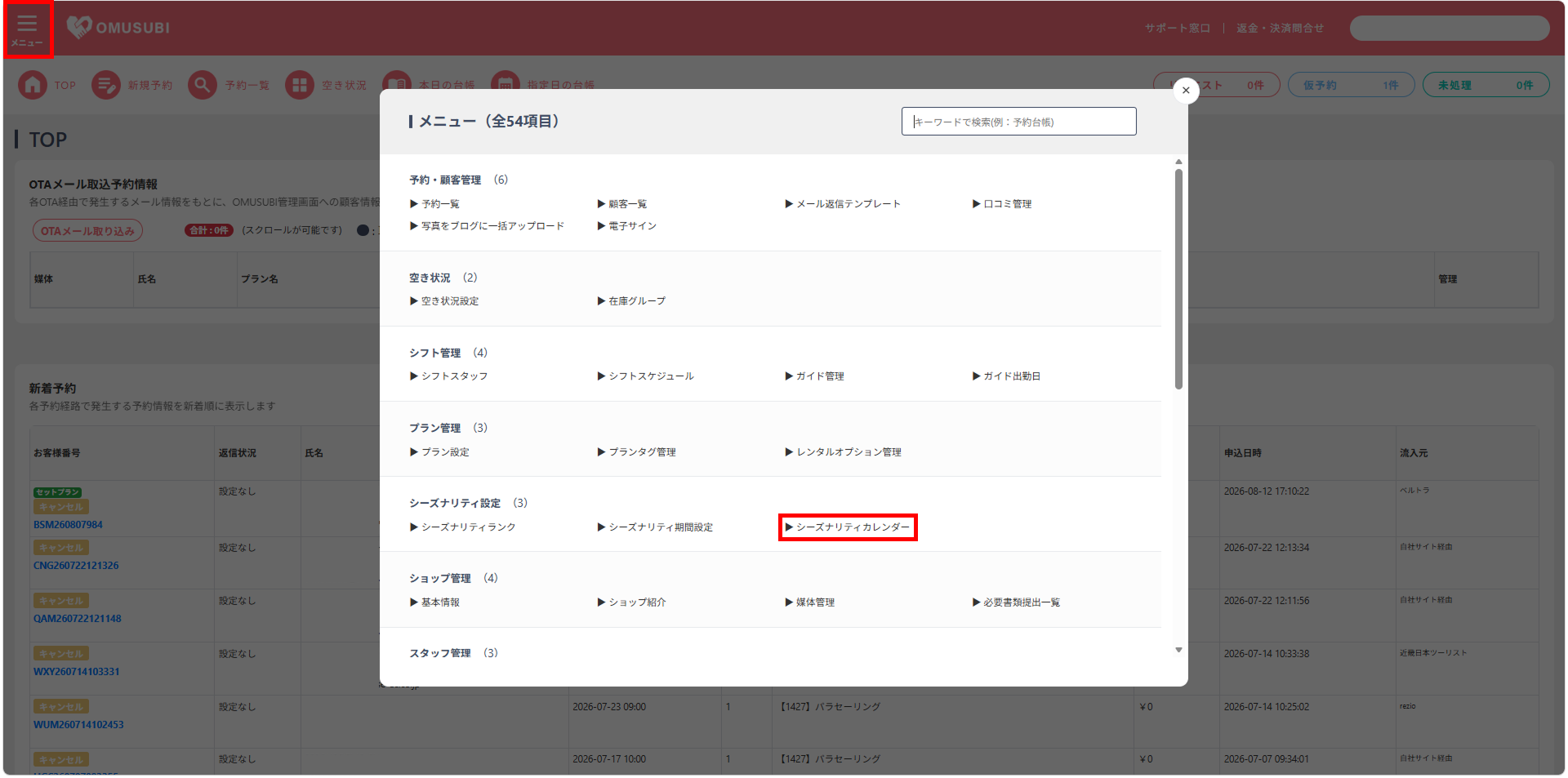
Task: Click the 仮予約 1件 status button
Action: 1351,85
